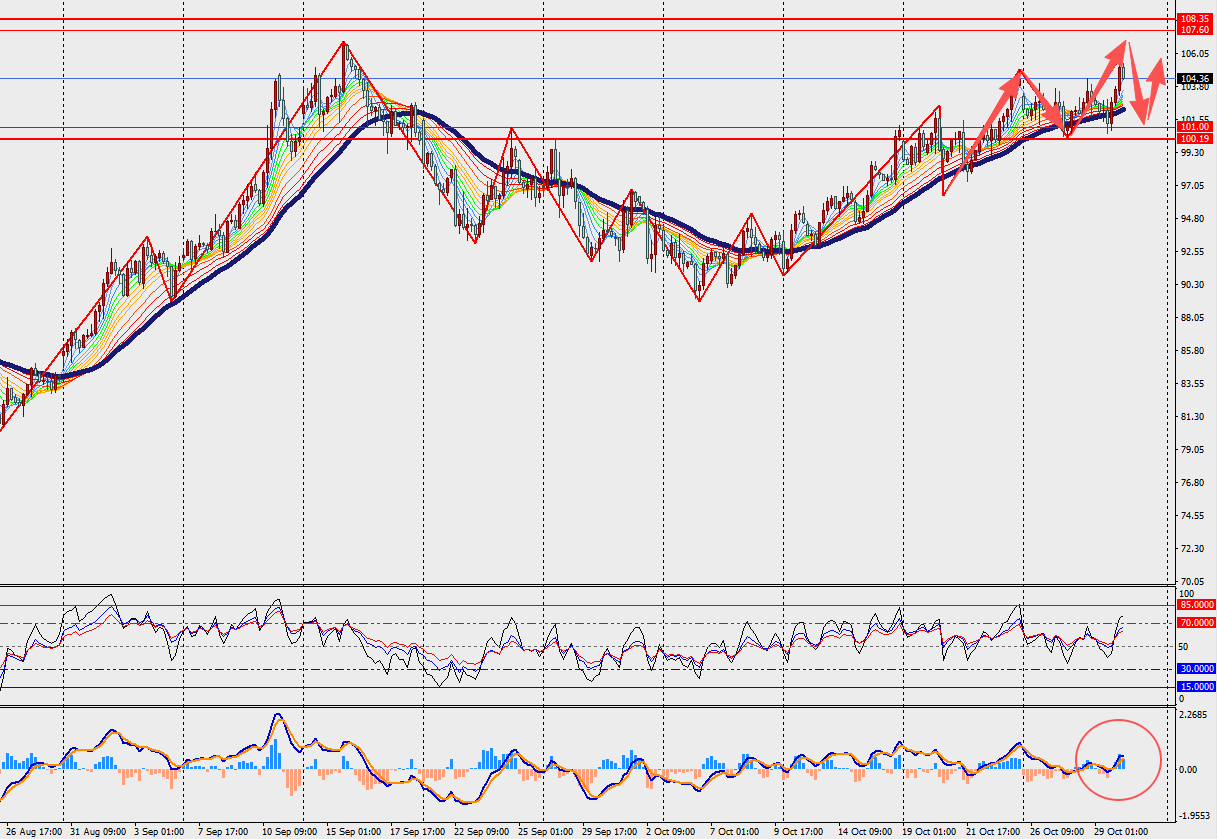Click the 85.80 price axis value
This screenshot has width=1218, height=839.
(1191, 351)
